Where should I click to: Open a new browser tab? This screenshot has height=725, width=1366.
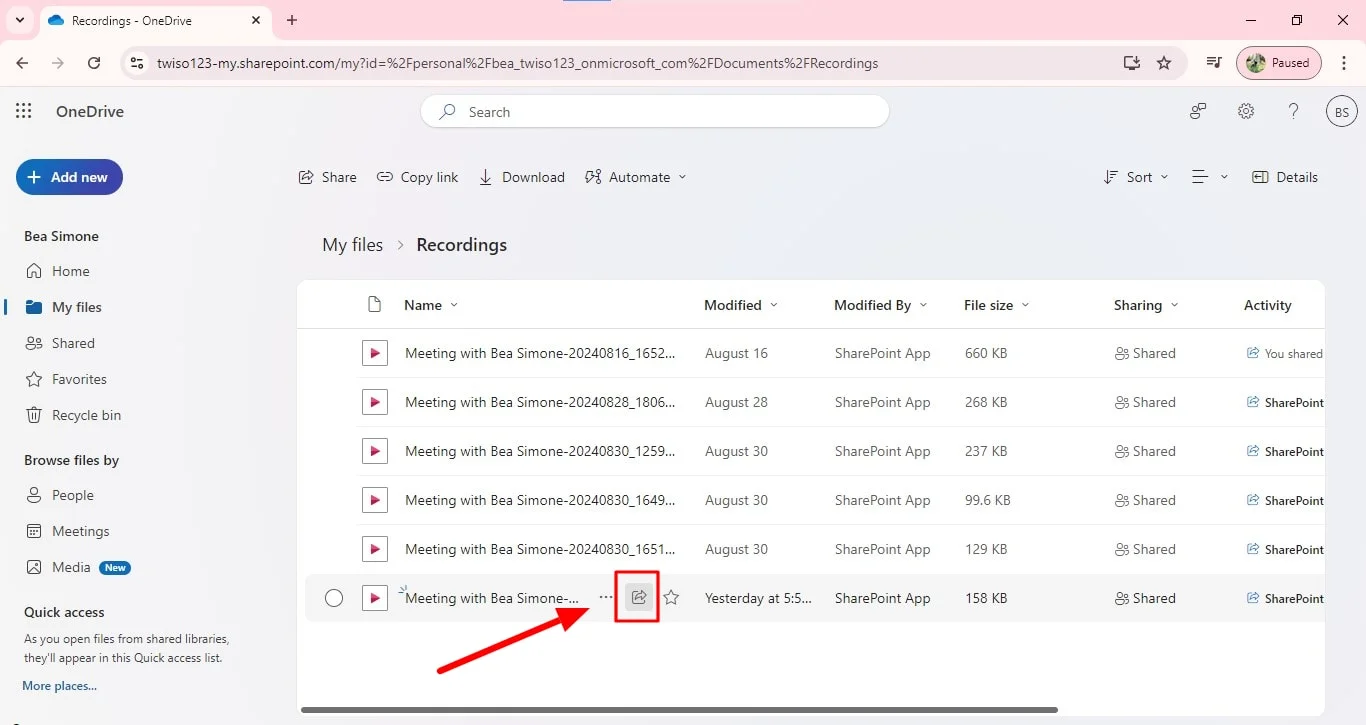click(x=292, y=20)
